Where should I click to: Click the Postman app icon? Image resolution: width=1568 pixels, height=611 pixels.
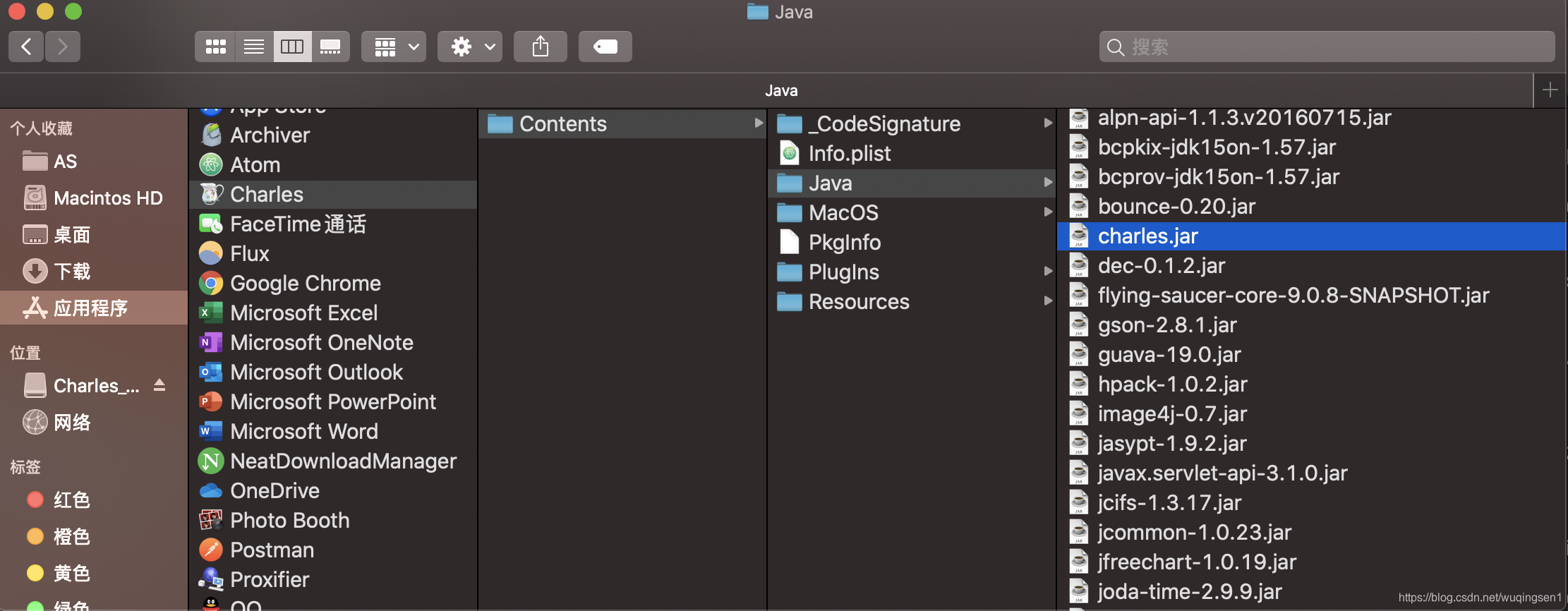pos(211,550)
